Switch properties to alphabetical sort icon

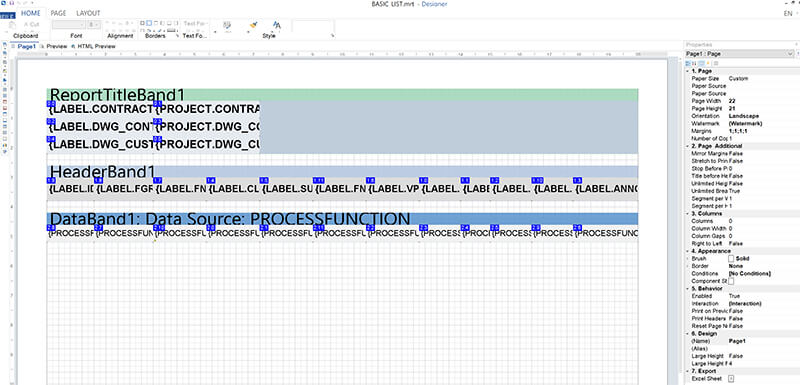pyautogui.click(x=694, y=63)
